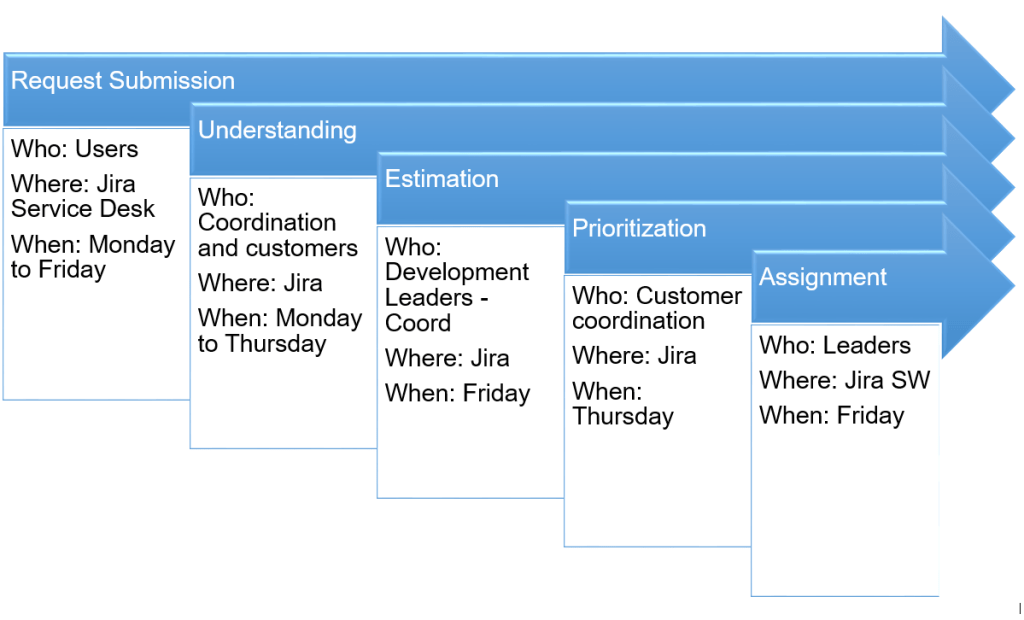1024x620 pixels.
Task: Select the Prioritization arrow label
Action: pos(639,228)
